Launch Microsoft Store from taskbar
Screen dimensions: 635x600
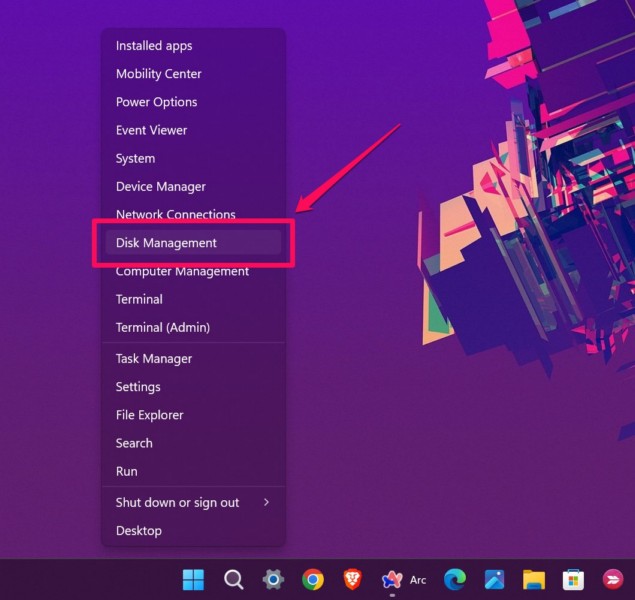573,580
